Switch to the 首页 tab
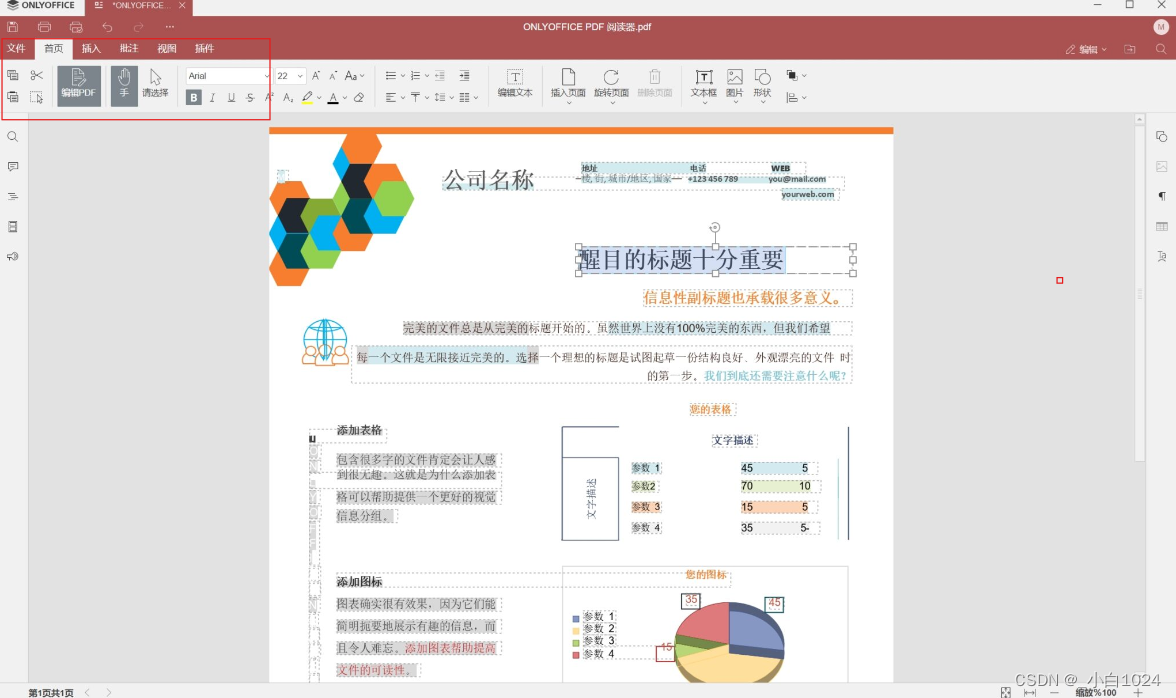1176x698 pixels. (x=53, y=49)
